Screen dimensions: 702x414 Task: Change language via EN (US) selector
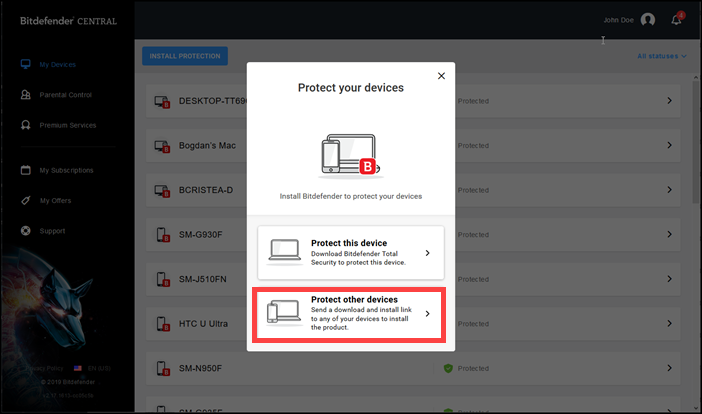(99, 368)
